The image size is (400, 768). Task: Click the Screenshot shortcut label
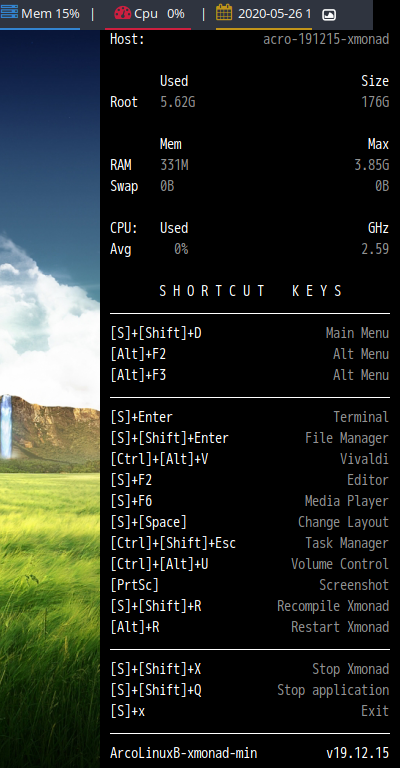pyautogui.click(x=354, y=585)
